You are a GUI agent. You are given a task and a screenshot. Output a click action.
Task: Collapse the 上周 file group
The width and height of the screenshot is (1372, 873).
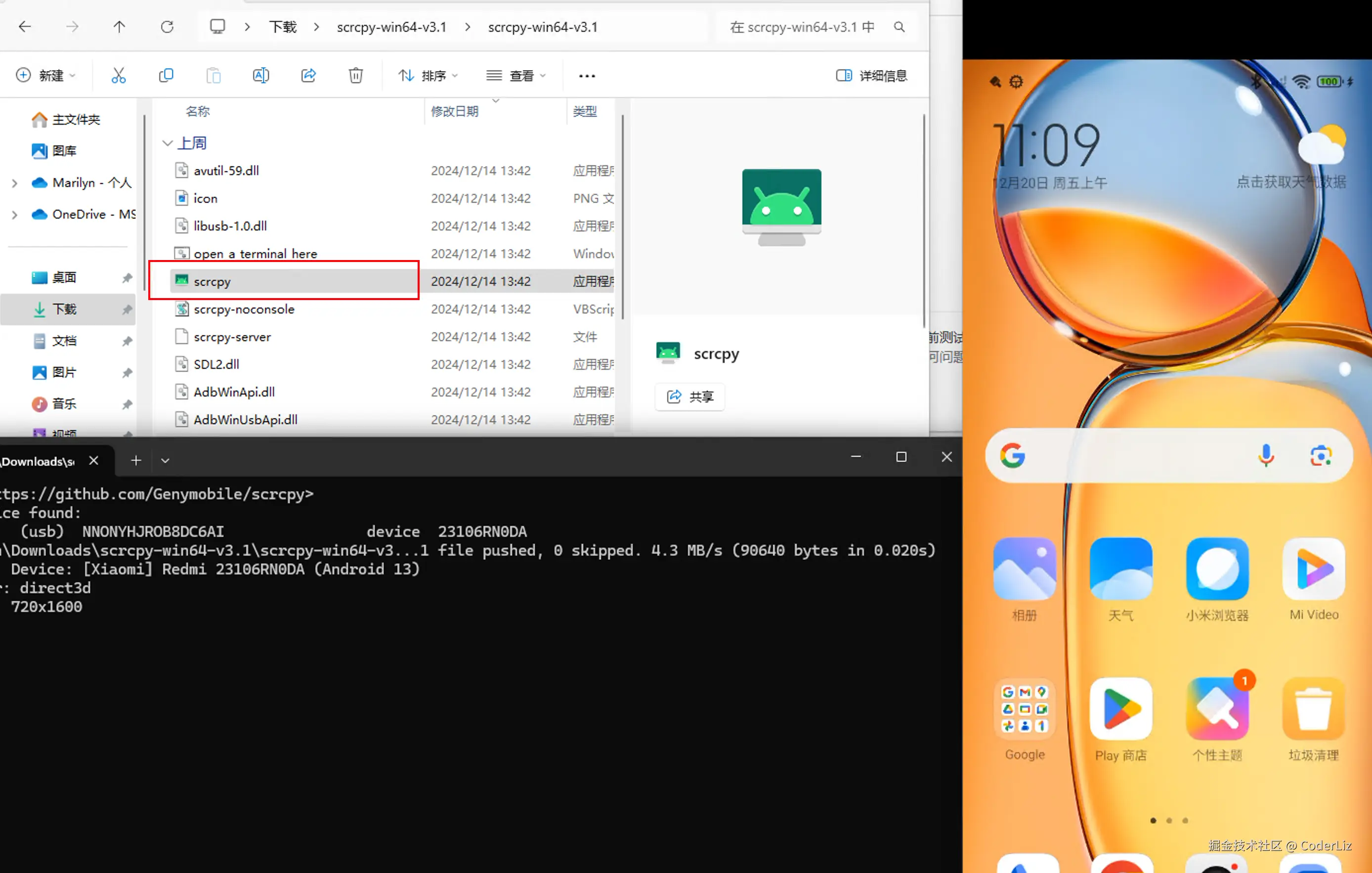coord(168,143)
